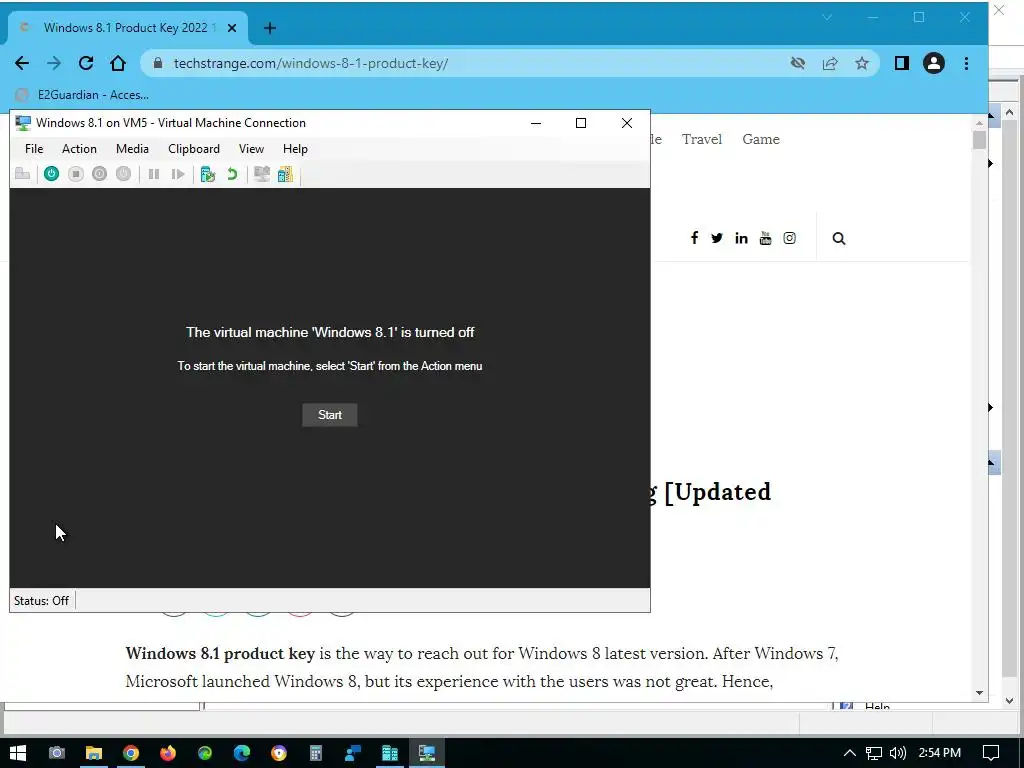The height and width of the screenshot is (768, 1024).
Task: Click the website search magnifier icon
Action: [839, 239]
